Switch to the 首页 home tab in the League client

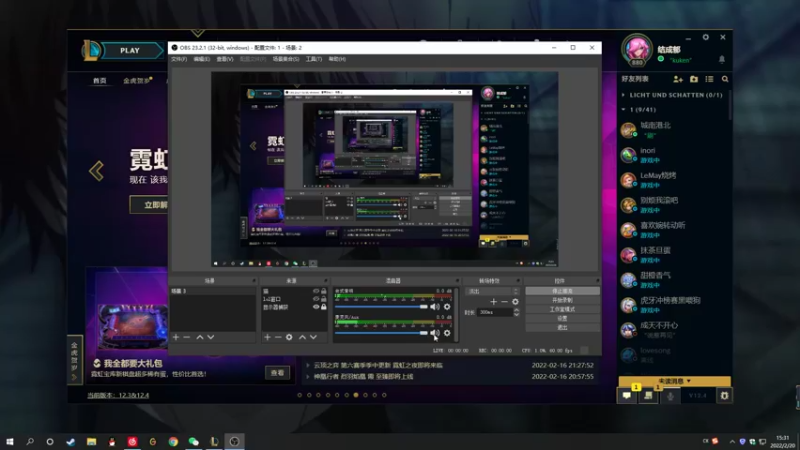pyautogui.click(x=99, y=81)
